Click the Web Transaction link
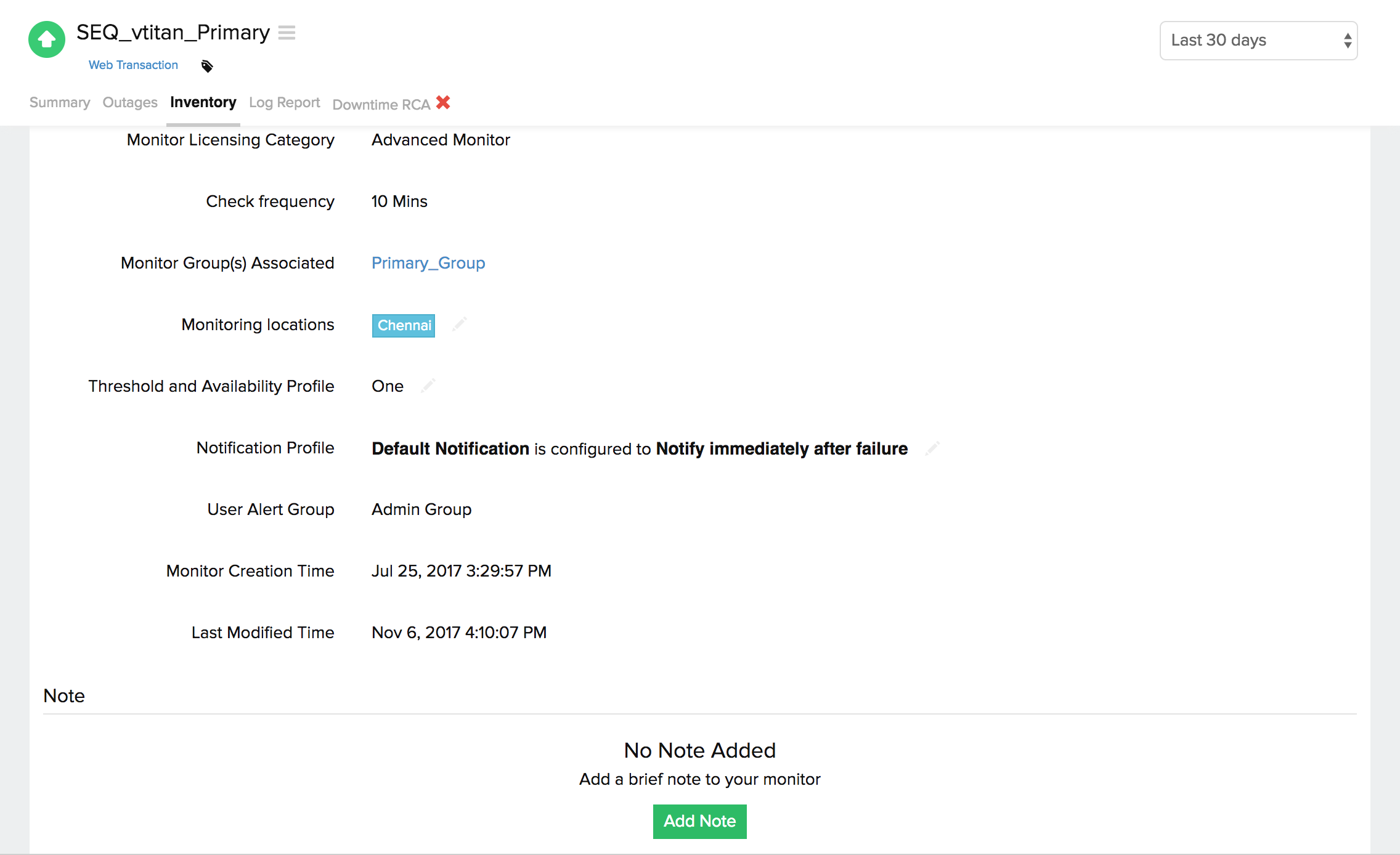This screenshot has height=855, width=1400. (x=133, y=65)
